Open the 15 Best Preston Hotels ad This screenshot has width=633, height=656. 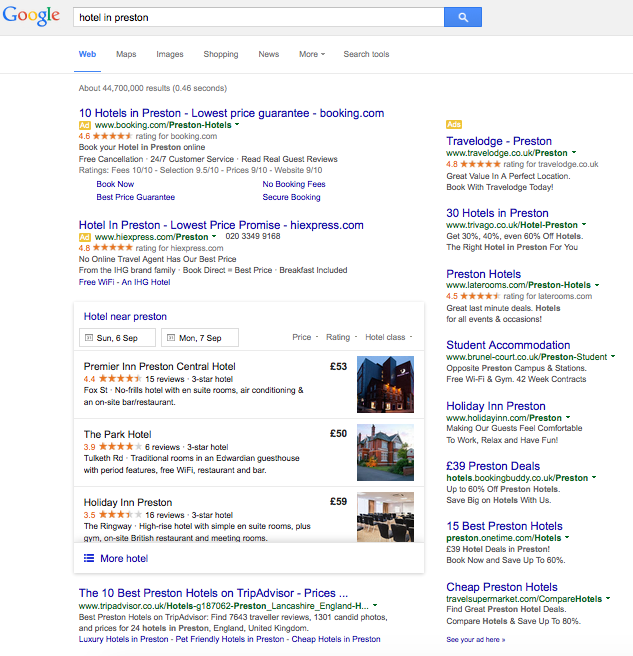504,526
